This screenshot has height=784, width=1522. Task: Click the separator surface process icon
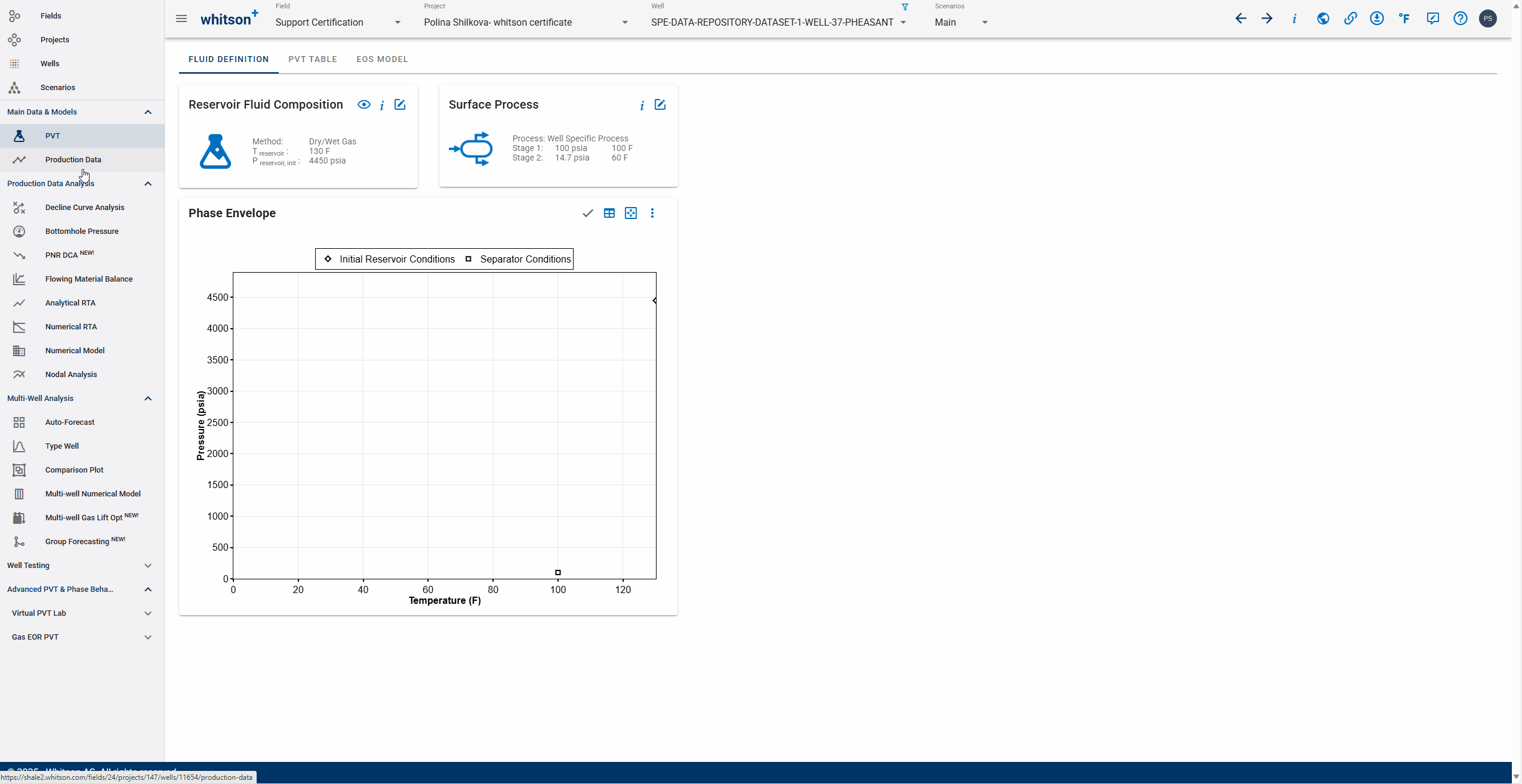[x=471, y=149]
